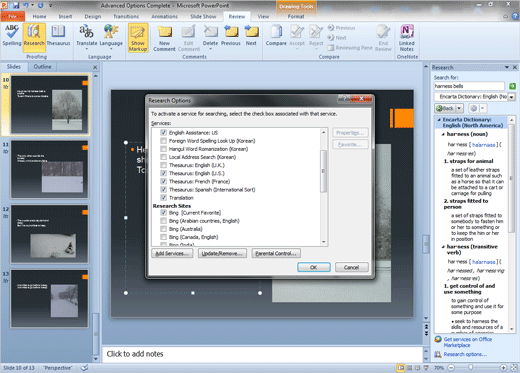Click the Translate icon

click(x=86, y=36)
